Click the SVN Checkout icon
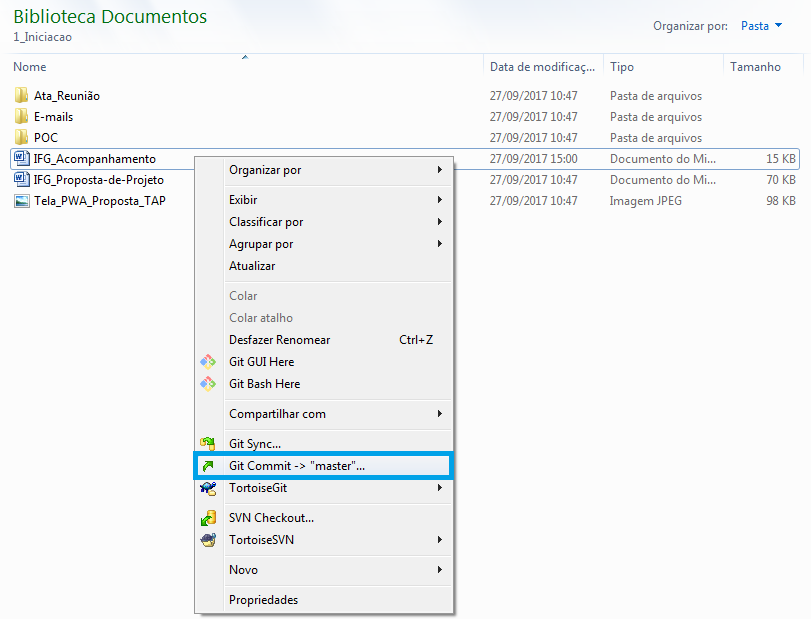 [208, 518]
